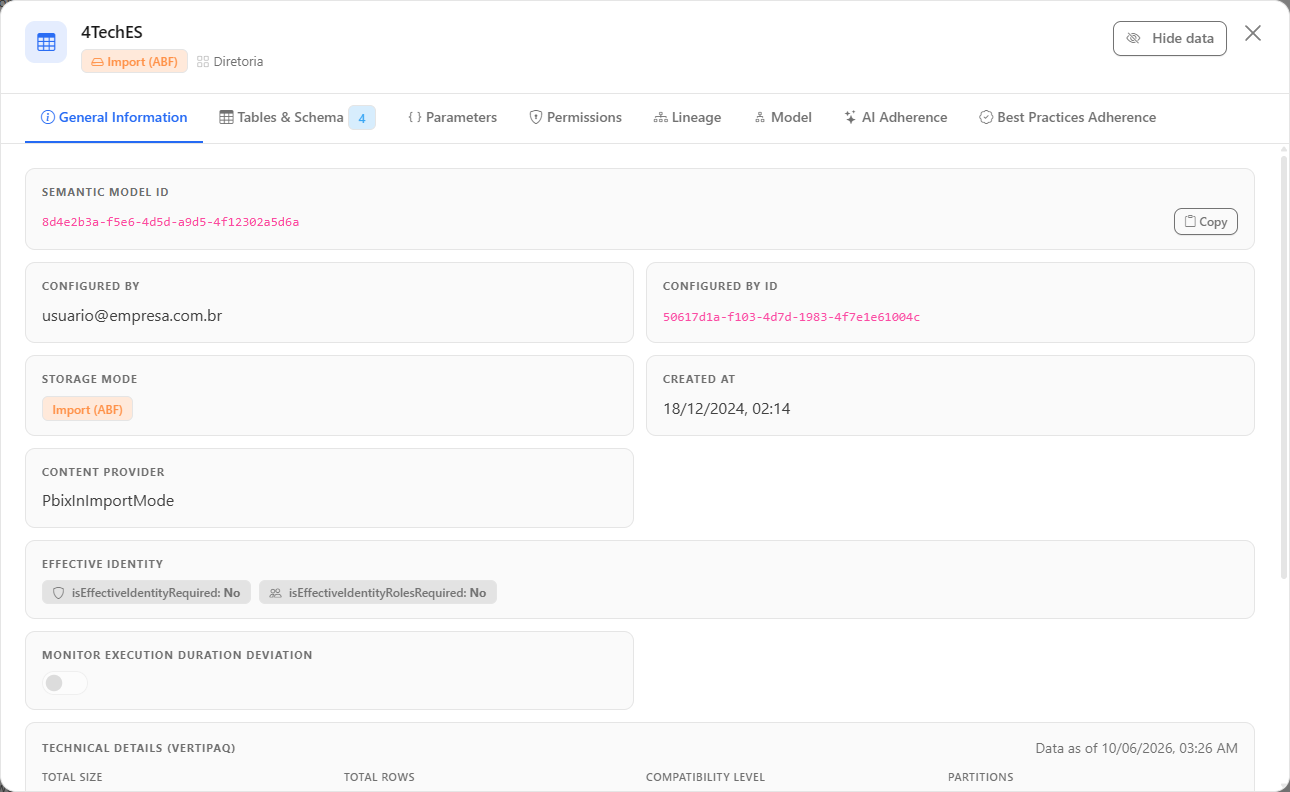Open the Lineage tab
Viewport: 1290px width, 792px height.
[687, 117]
